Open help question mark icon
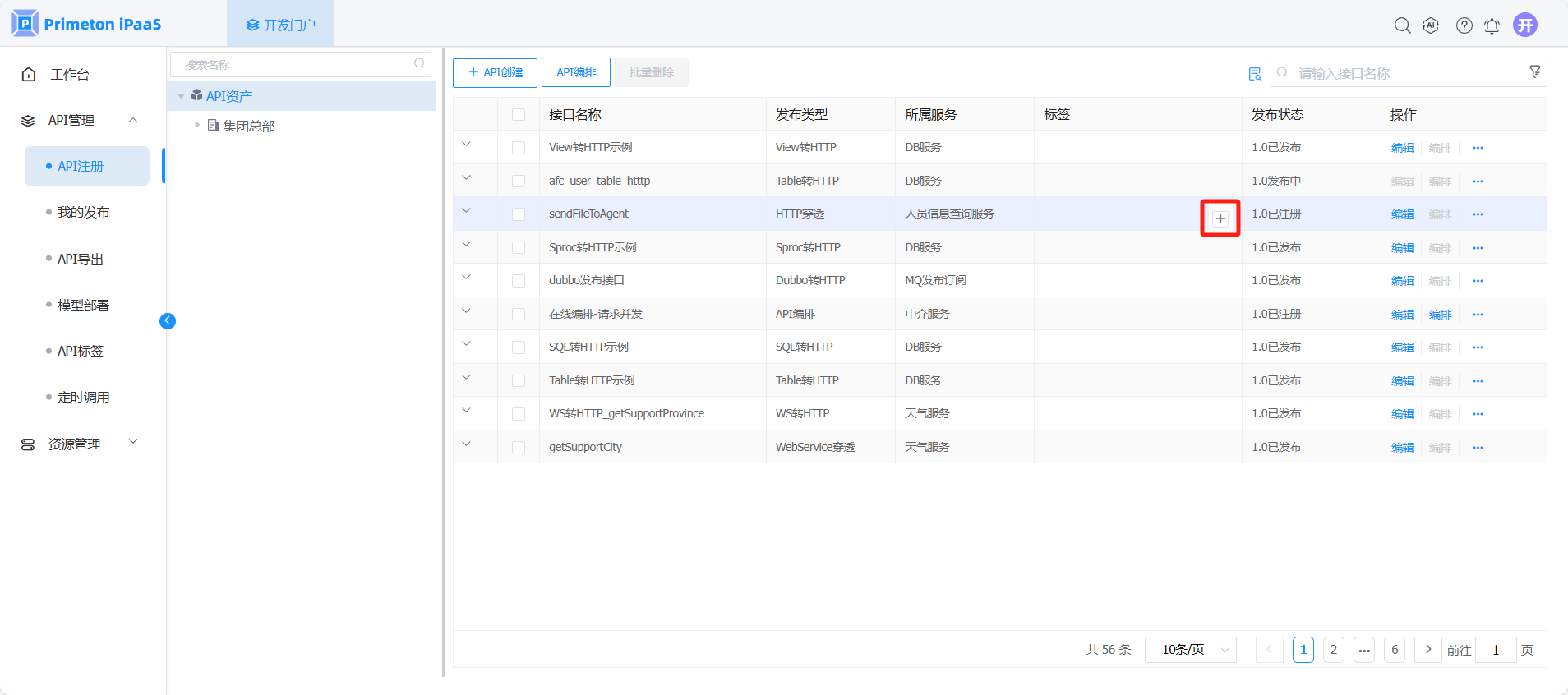The height and width of the screenshot is (695, 1568). pyautogui.click(x=1464, y=25)
